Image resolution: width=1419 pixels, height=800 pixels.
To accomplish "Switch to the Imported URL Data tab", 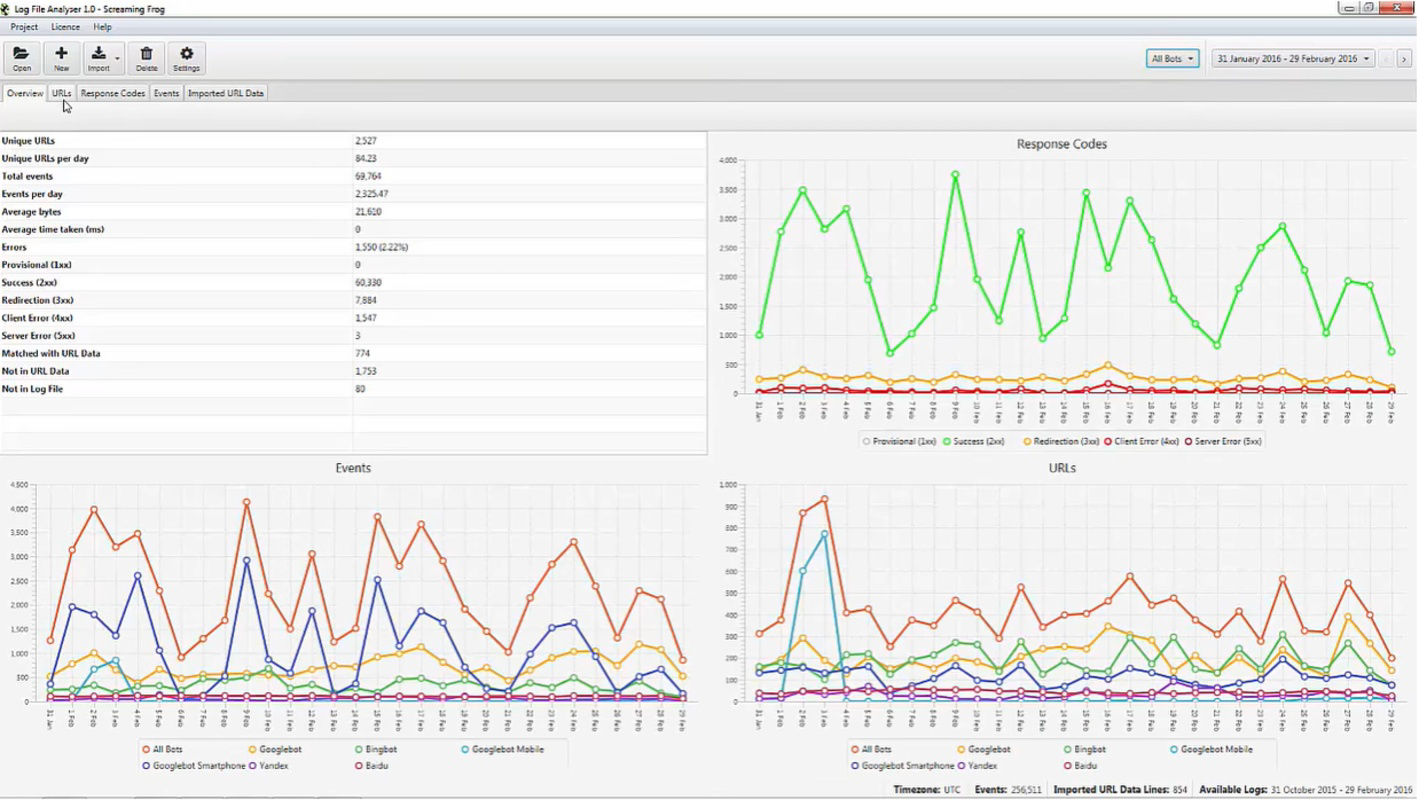I will pos(226,93).
